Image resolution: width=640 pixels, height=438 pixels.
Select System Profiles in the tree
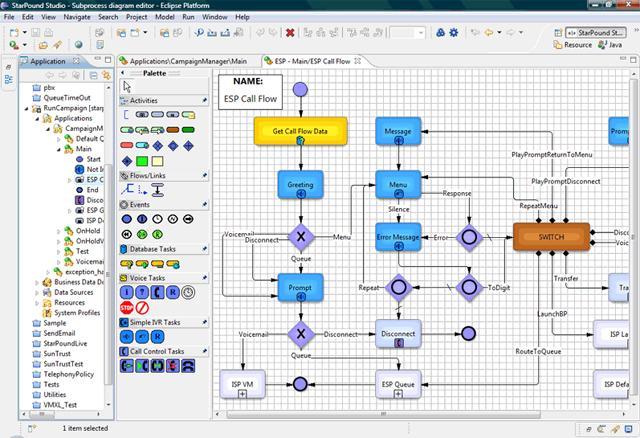pos(77,313)
